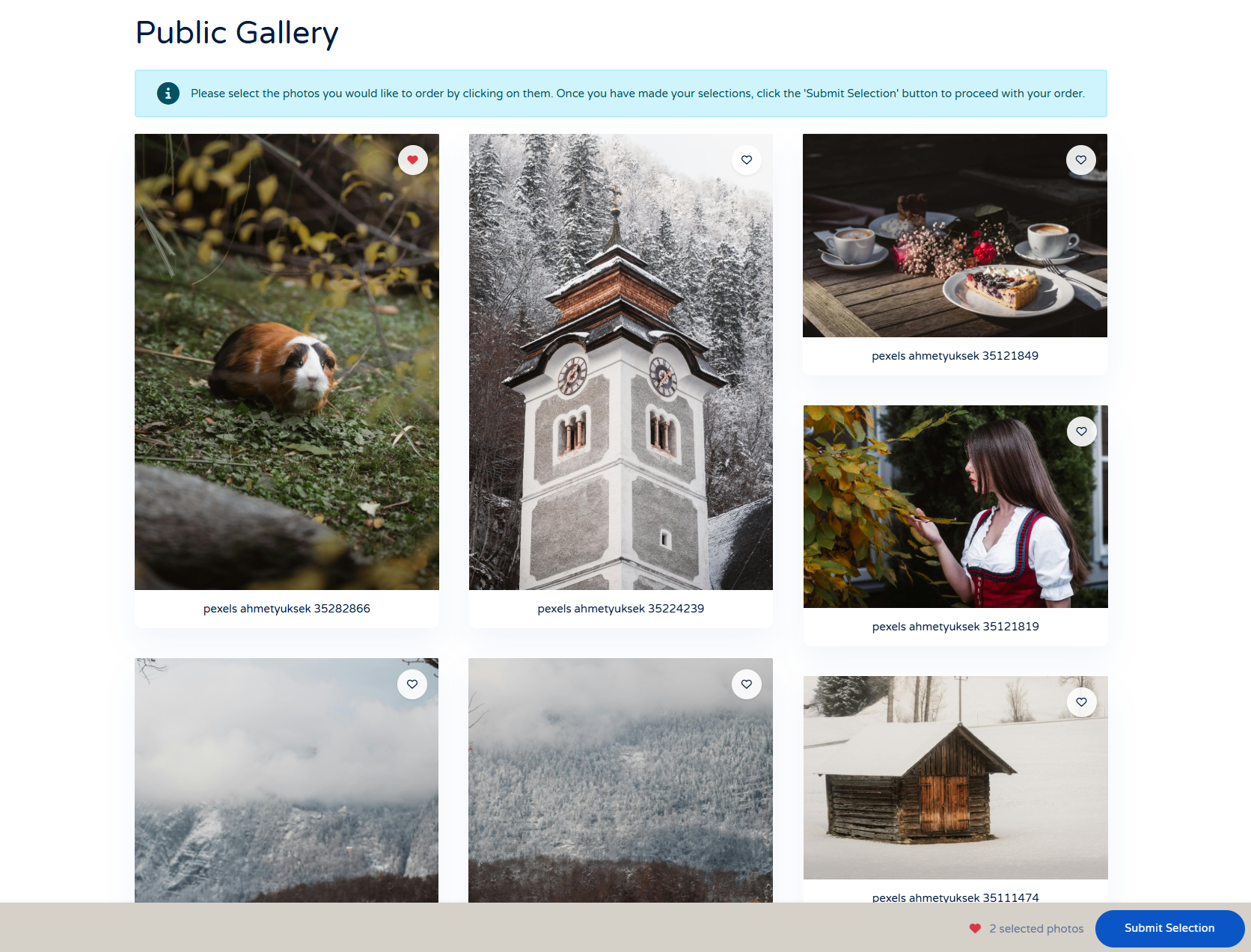This screenshot has width=1251, height=952.
Task: Click caption pexels ahmetyuksek 35282866
Action: point(287,609)
